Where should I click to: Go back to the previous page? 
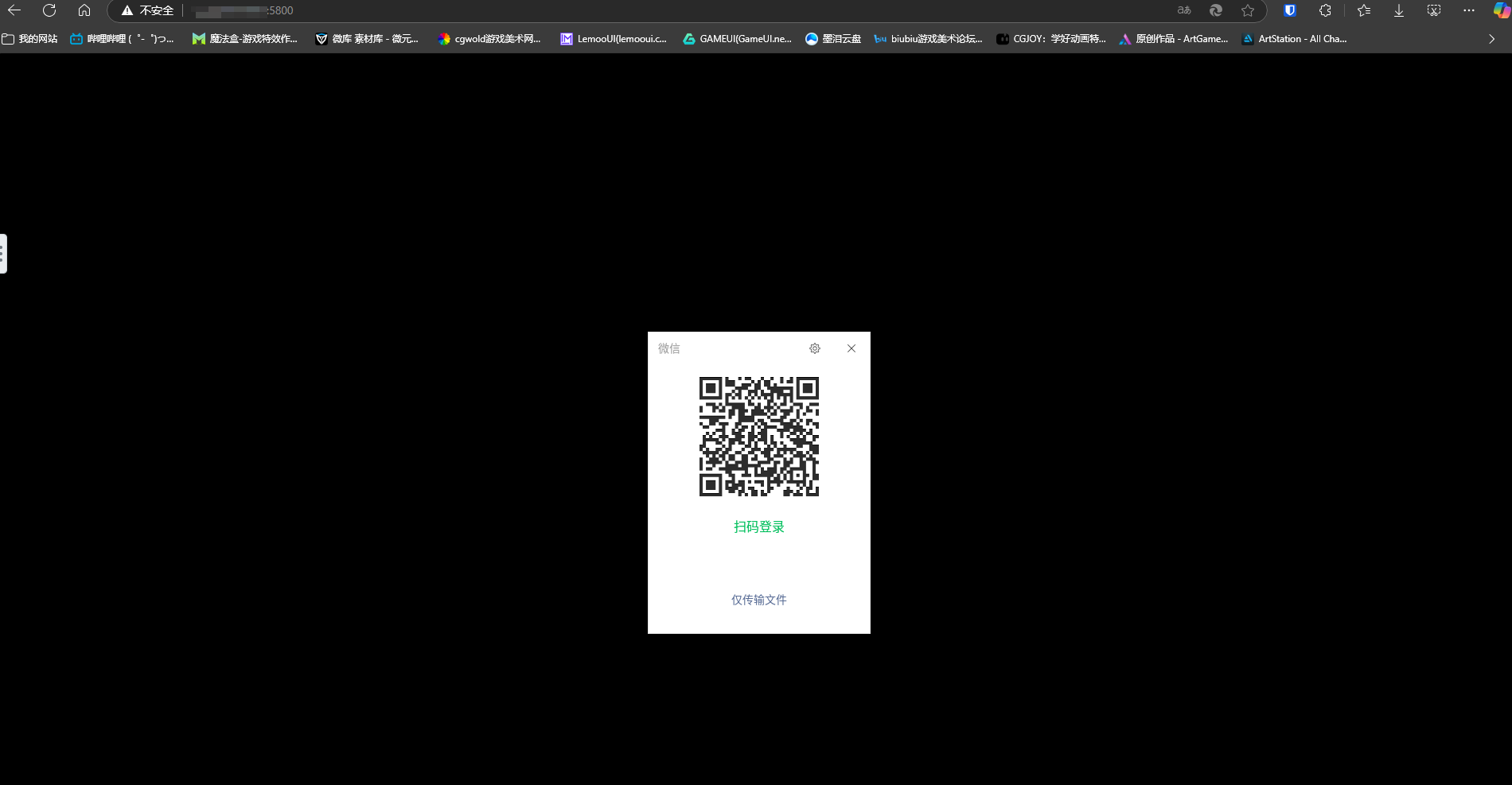click(14, 10)
